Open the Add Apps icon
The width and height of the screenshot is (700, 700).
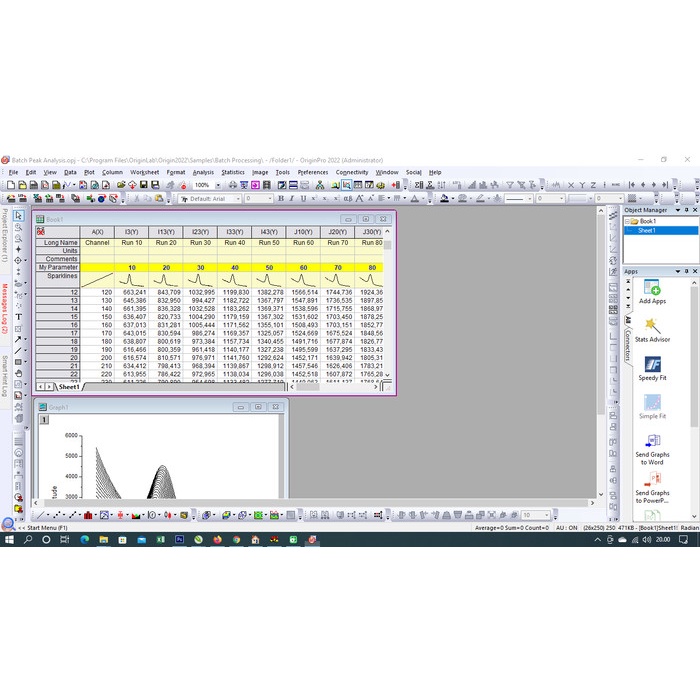[x=652, y=292]
